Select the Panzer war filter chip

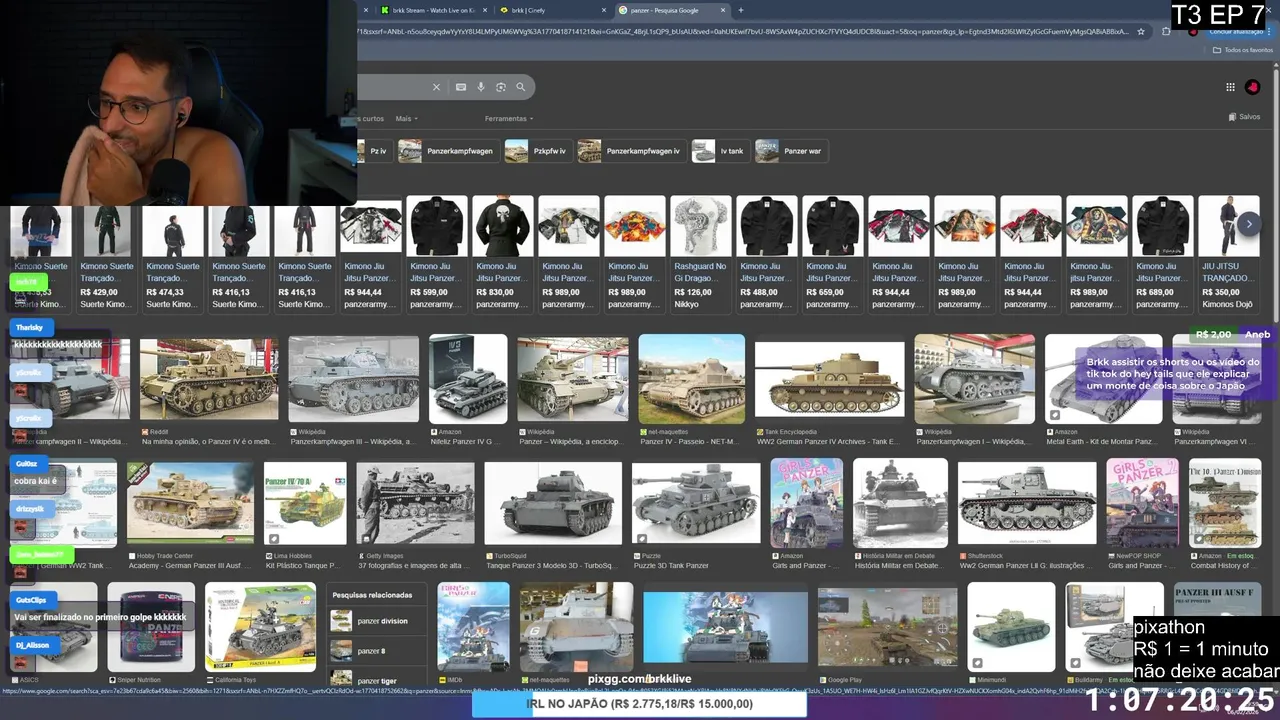[x=790, y=151]
